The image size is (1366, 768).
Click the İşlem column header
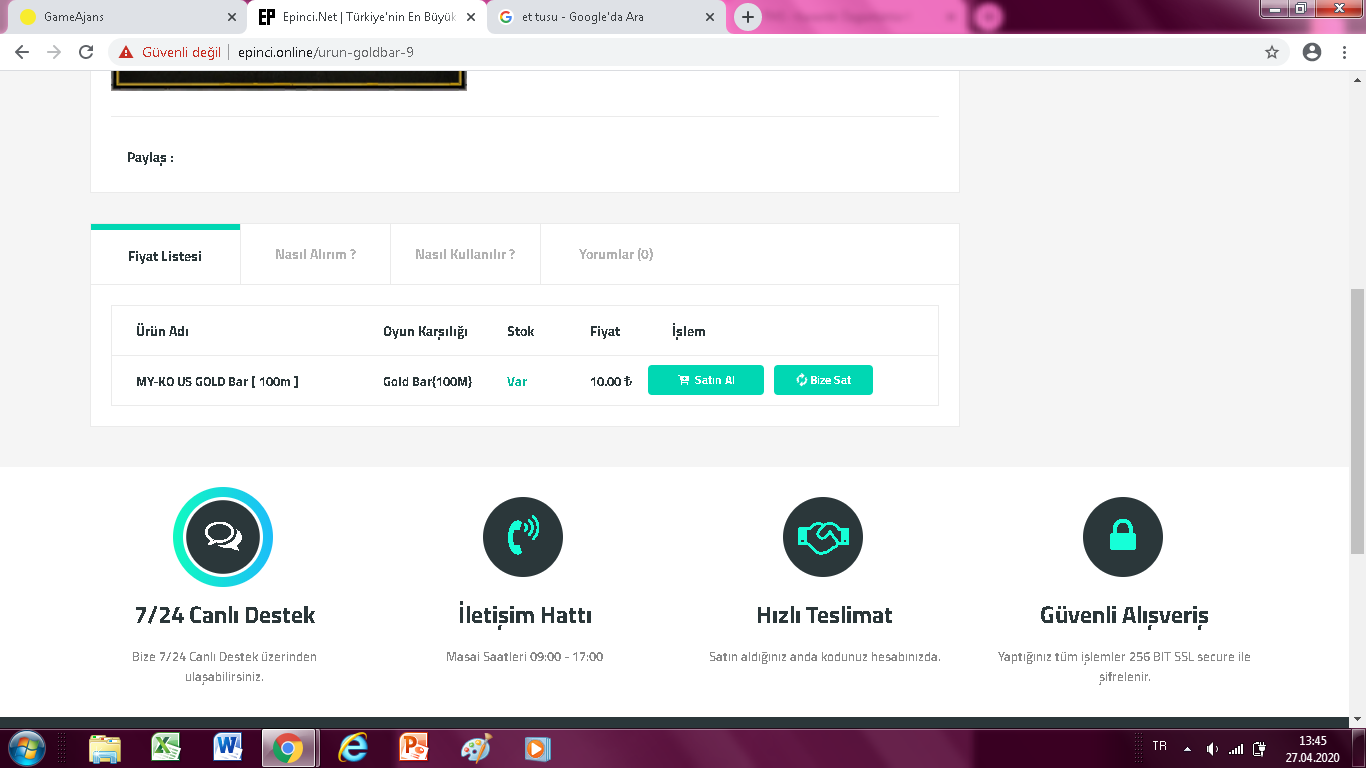click(689, 331)
